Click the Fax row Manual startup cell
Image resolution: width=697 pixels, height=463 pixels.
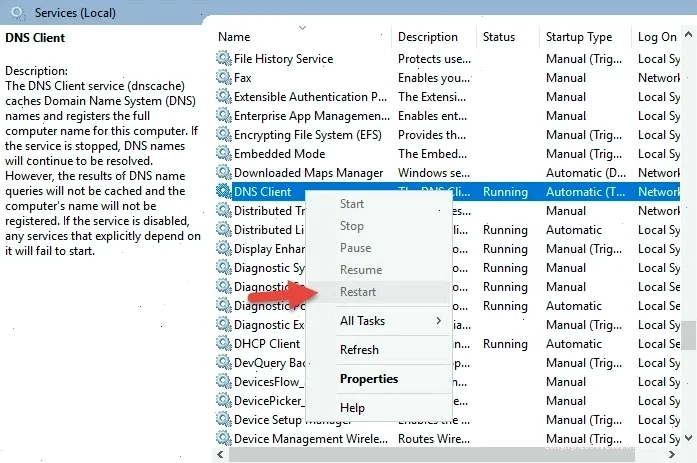[x=566, y=78]
